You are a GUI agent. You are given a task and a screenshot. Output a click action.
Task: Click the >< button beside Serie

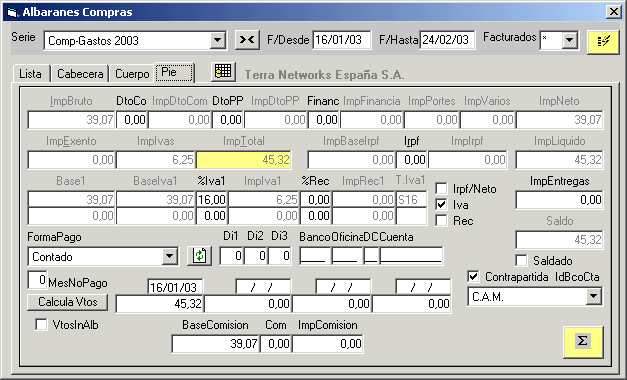pyautogui.click(x=247, y=40)
